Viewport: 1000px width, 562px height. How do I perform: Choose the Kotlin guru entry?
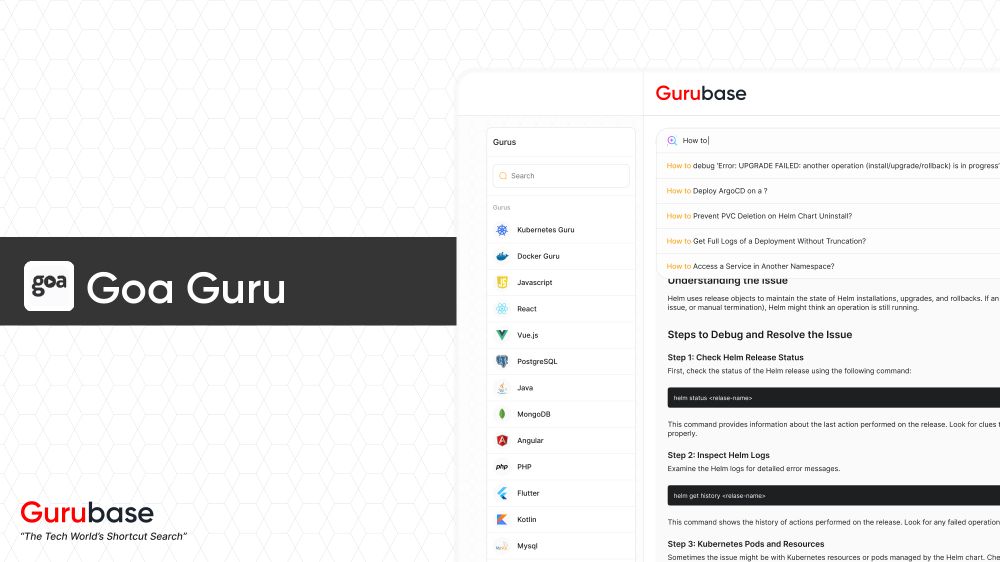pyautogui.click(x=561, y=519)
